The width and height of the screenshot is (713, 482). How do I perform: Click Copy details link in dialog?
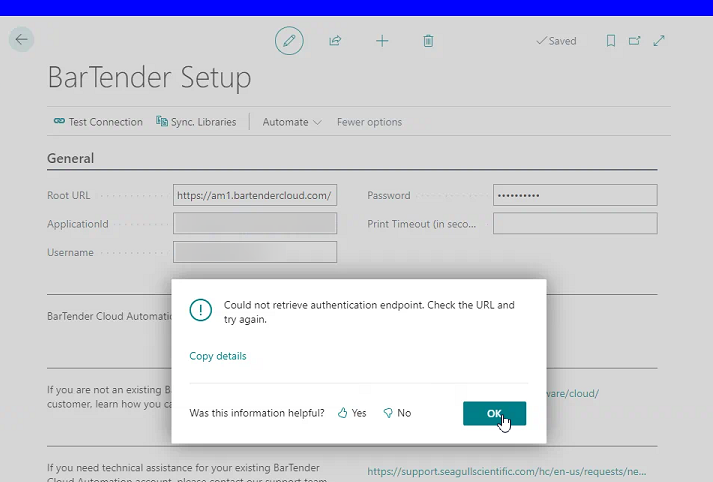coord(218,356)
